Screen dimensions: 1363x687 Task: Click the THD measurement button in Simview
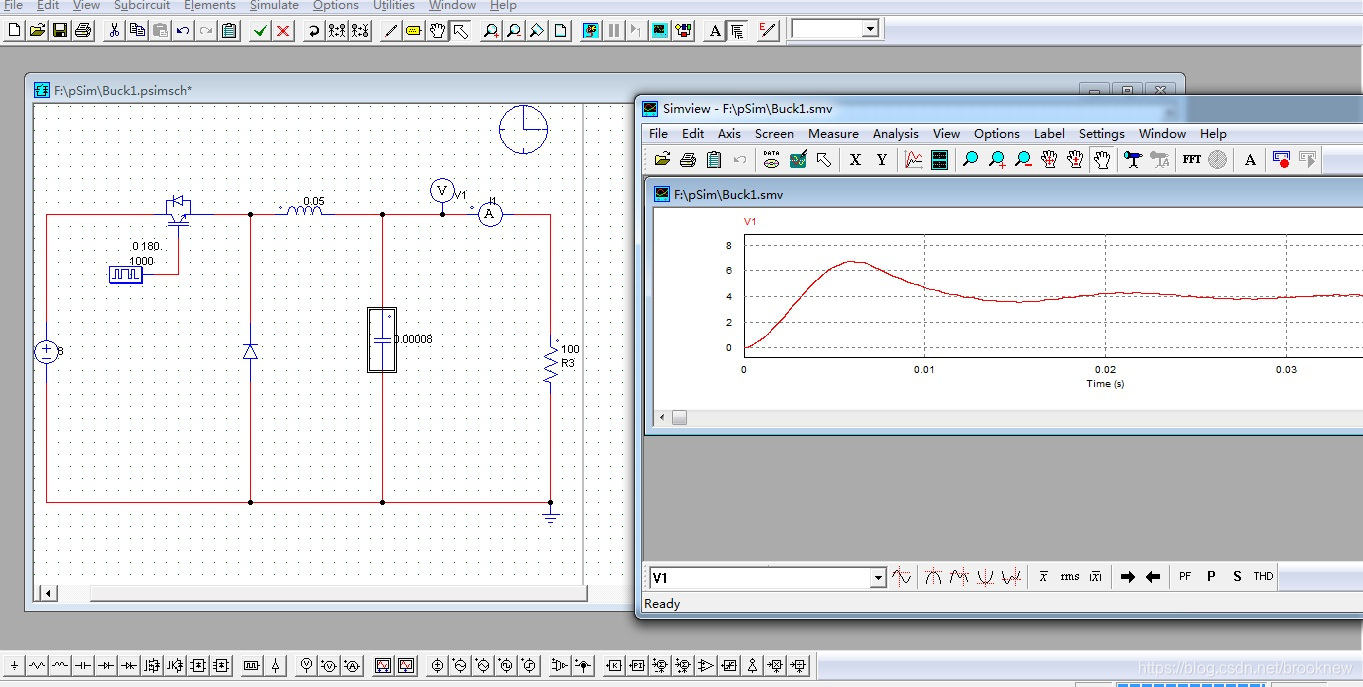1263,577
